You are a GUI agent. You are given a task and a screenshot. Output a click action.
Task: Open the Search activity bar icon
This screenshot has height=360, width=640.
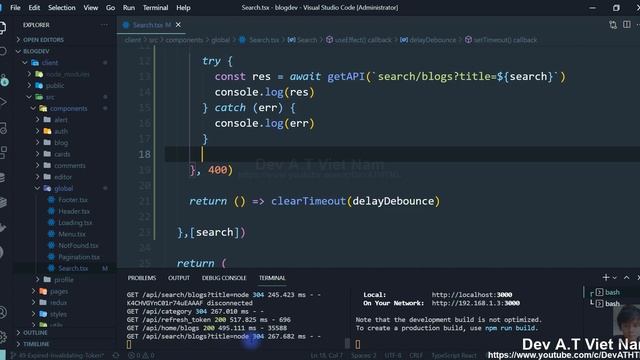tap(2, 51)
